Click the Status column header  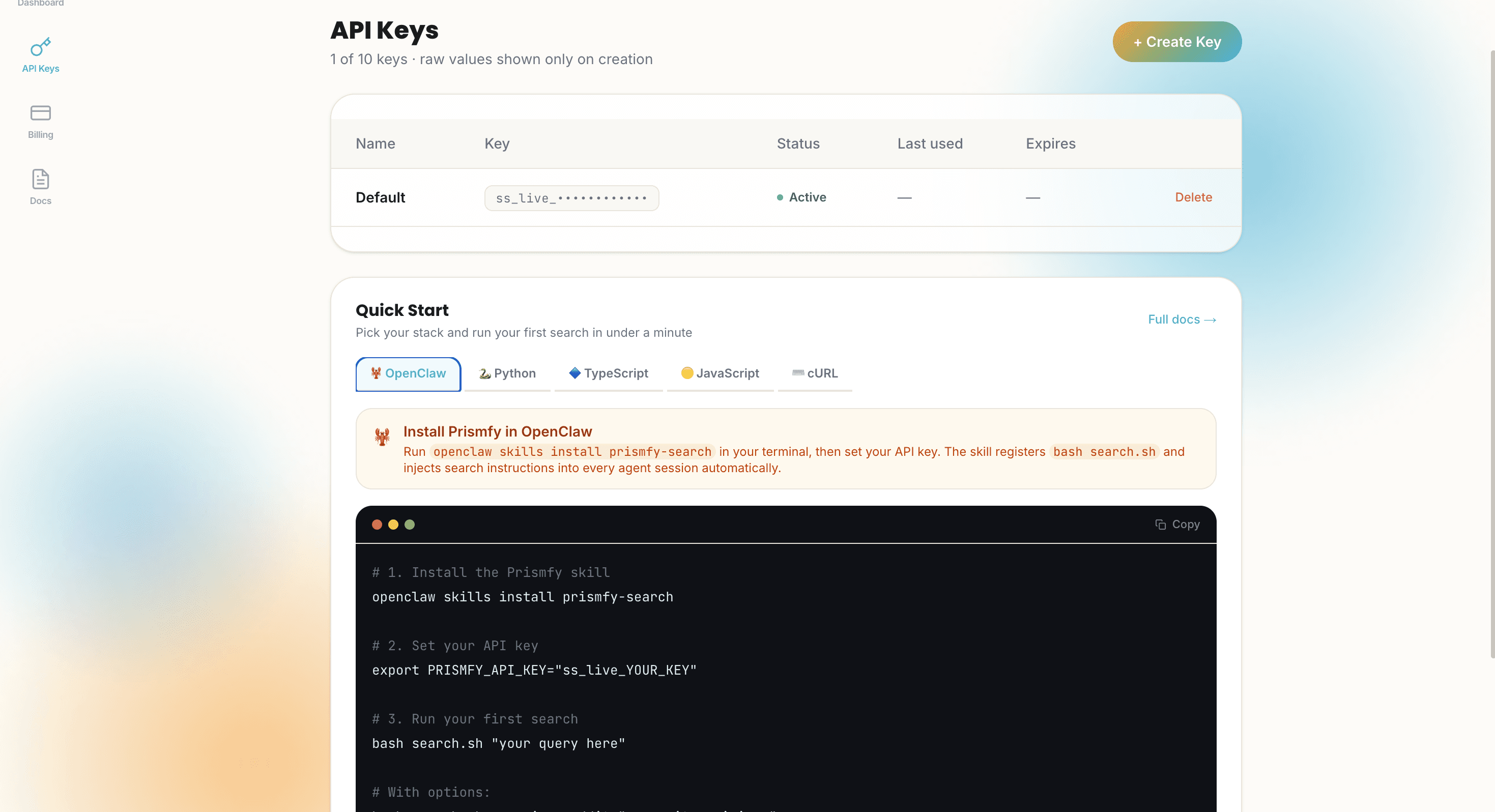point(798,144)
